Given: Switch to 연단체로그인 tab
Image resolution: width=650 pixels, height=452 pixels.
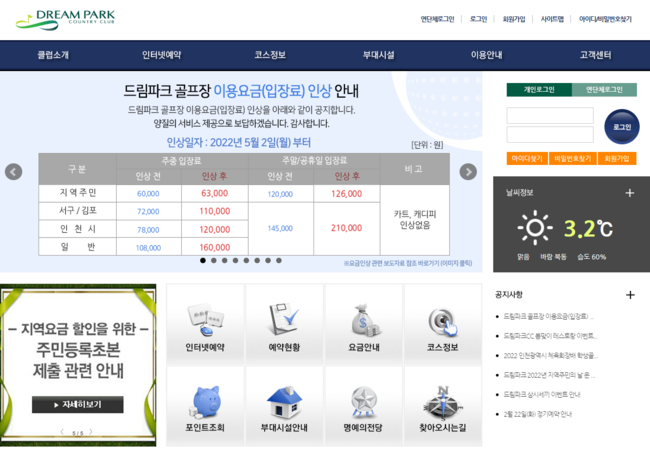Looking at the screenshot, I should coord(604,90).
